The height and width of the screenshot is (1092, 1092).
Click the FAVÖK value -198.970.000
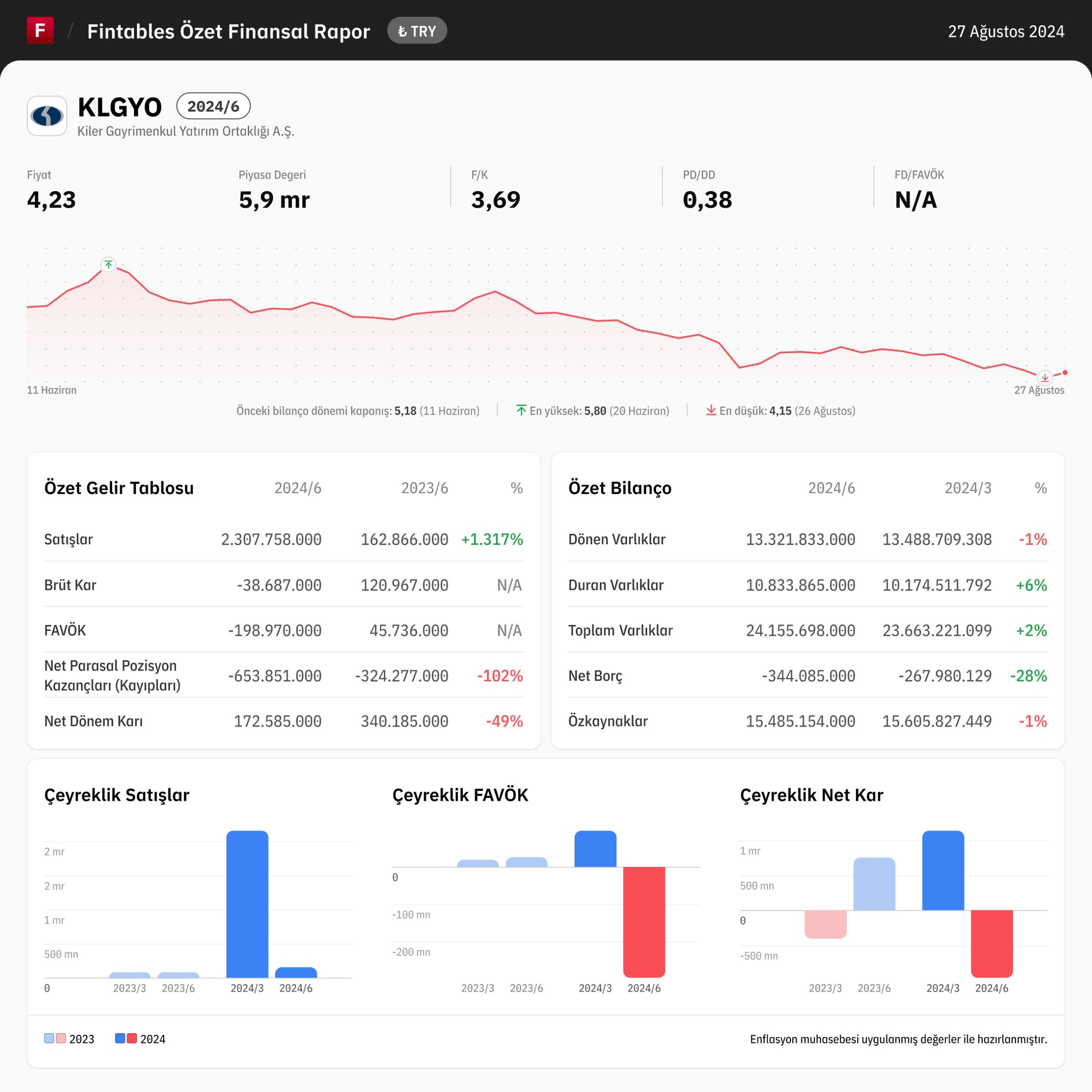[x=275, y=630]
